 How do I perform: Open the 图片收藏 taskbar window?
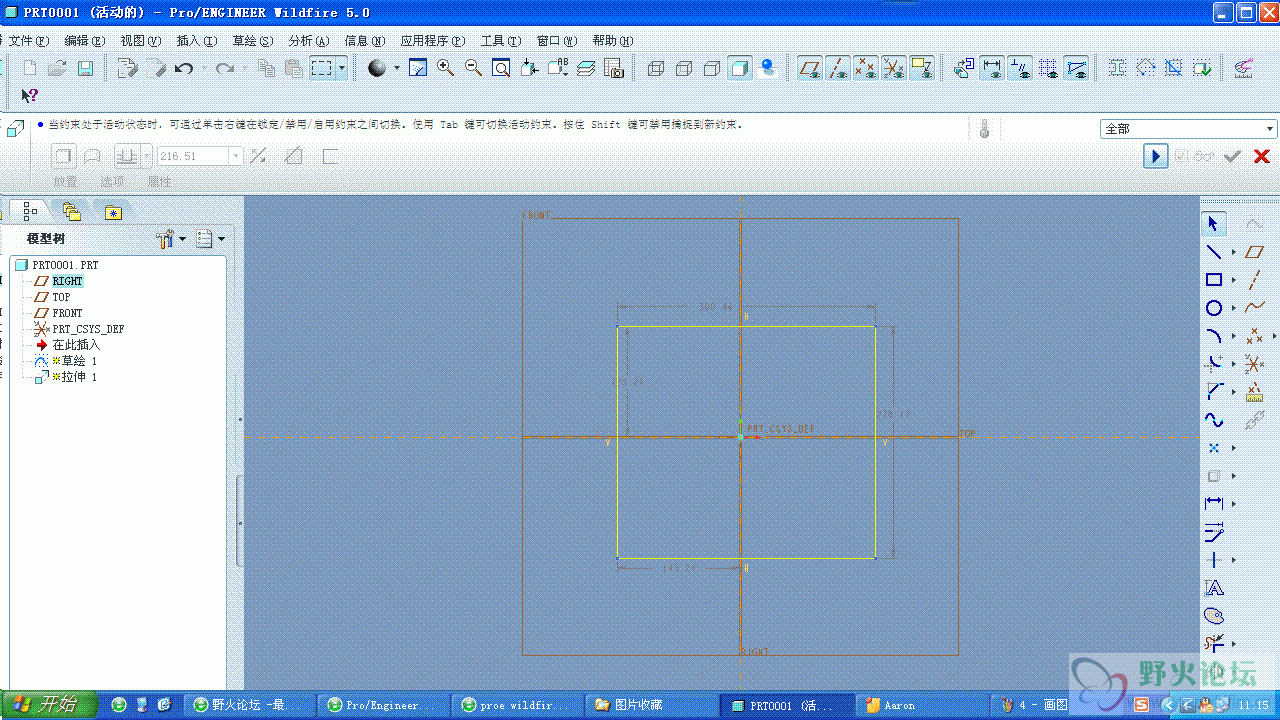[650, 705]
